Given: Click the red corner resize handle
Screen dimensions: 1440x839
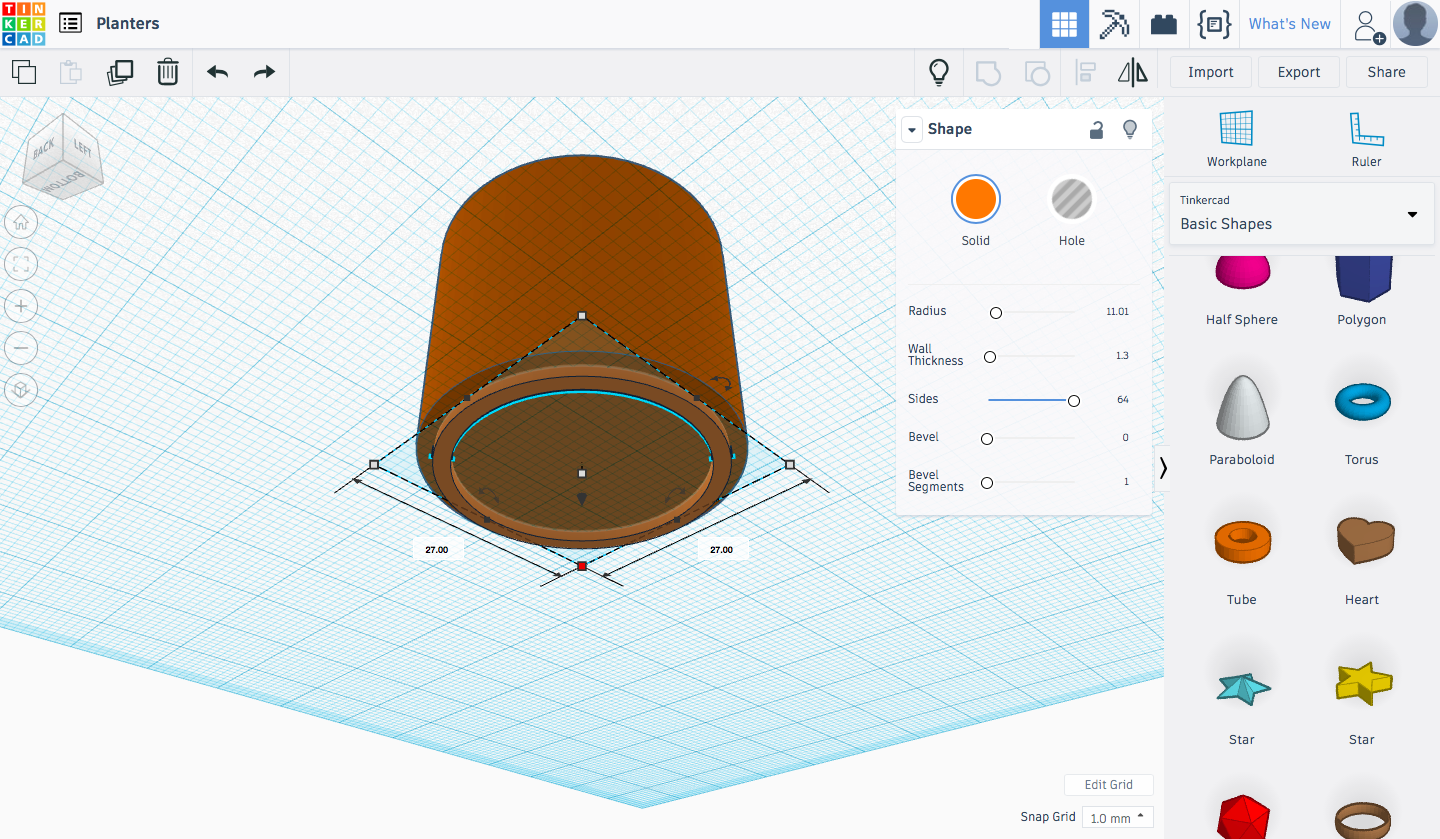Looking at the screenshot, I should (582, 567).
